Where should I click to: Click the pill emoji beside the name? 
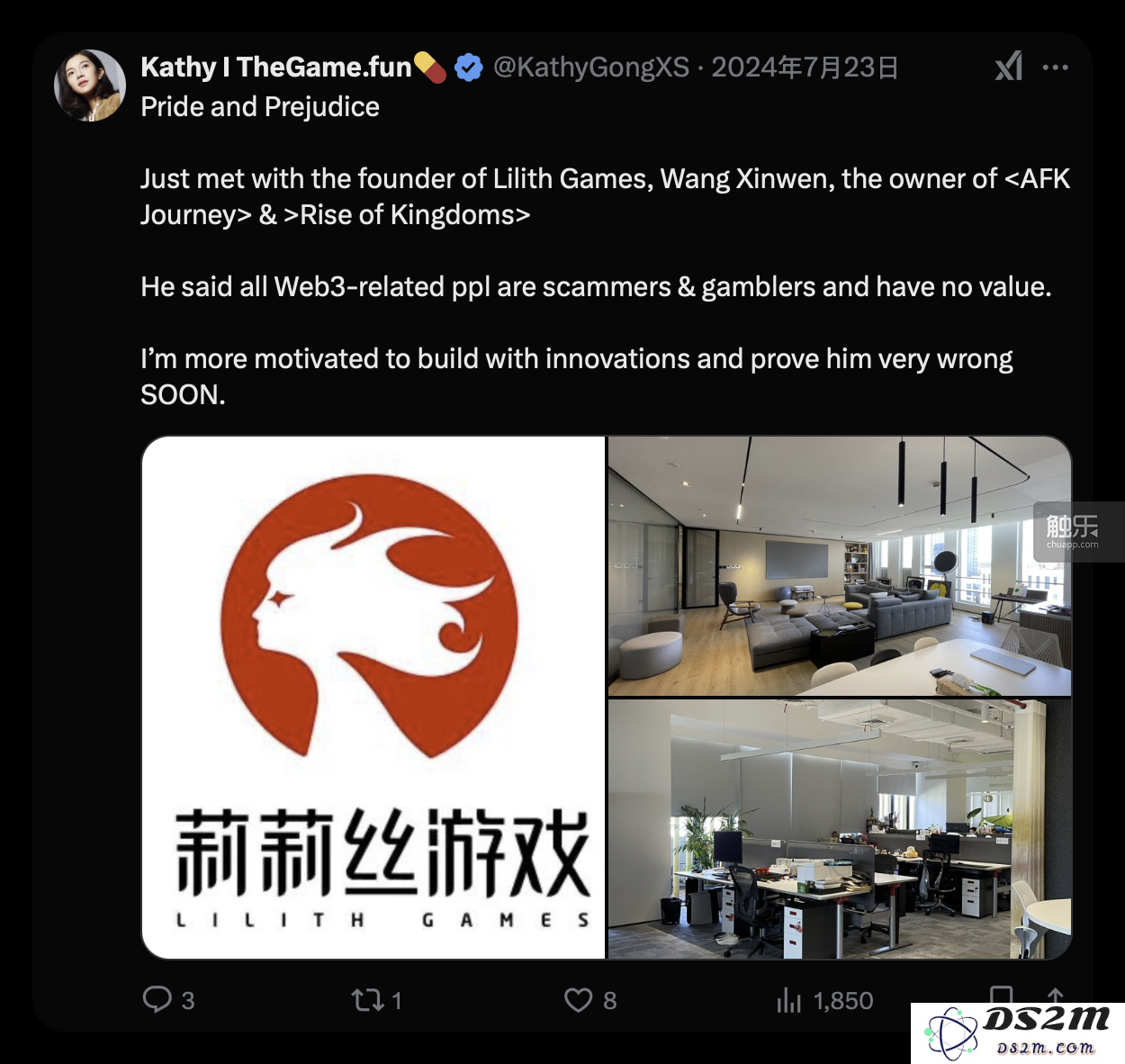pos(430,67)
